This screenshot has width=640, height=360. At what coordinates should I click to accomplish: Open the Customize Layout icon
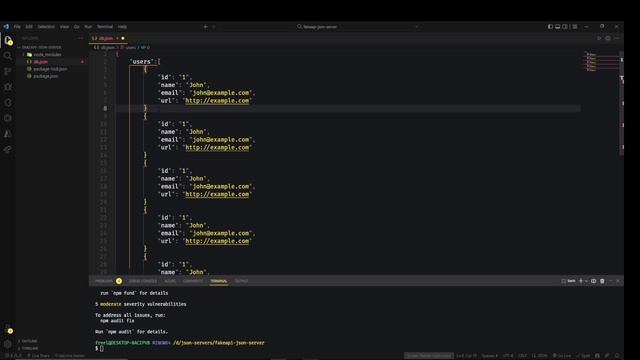575,27
